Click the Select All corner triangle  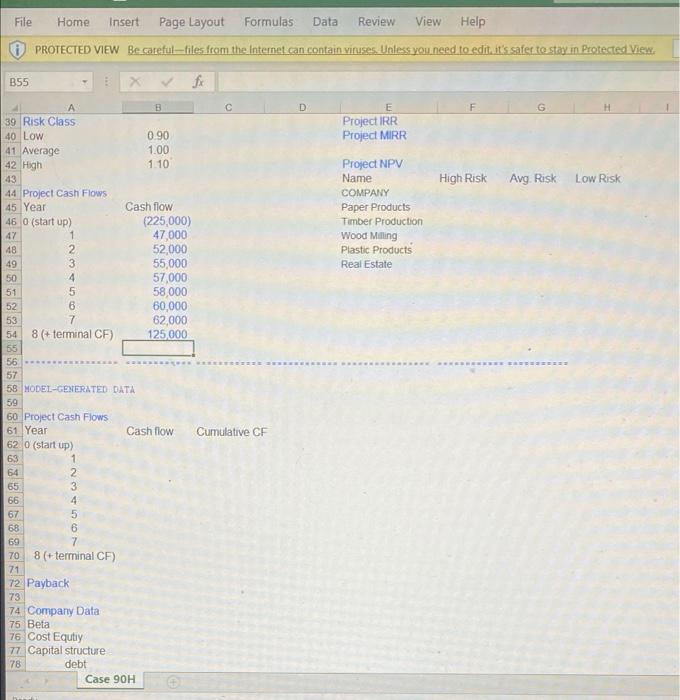pyautogui.click(x=15, y=108)
